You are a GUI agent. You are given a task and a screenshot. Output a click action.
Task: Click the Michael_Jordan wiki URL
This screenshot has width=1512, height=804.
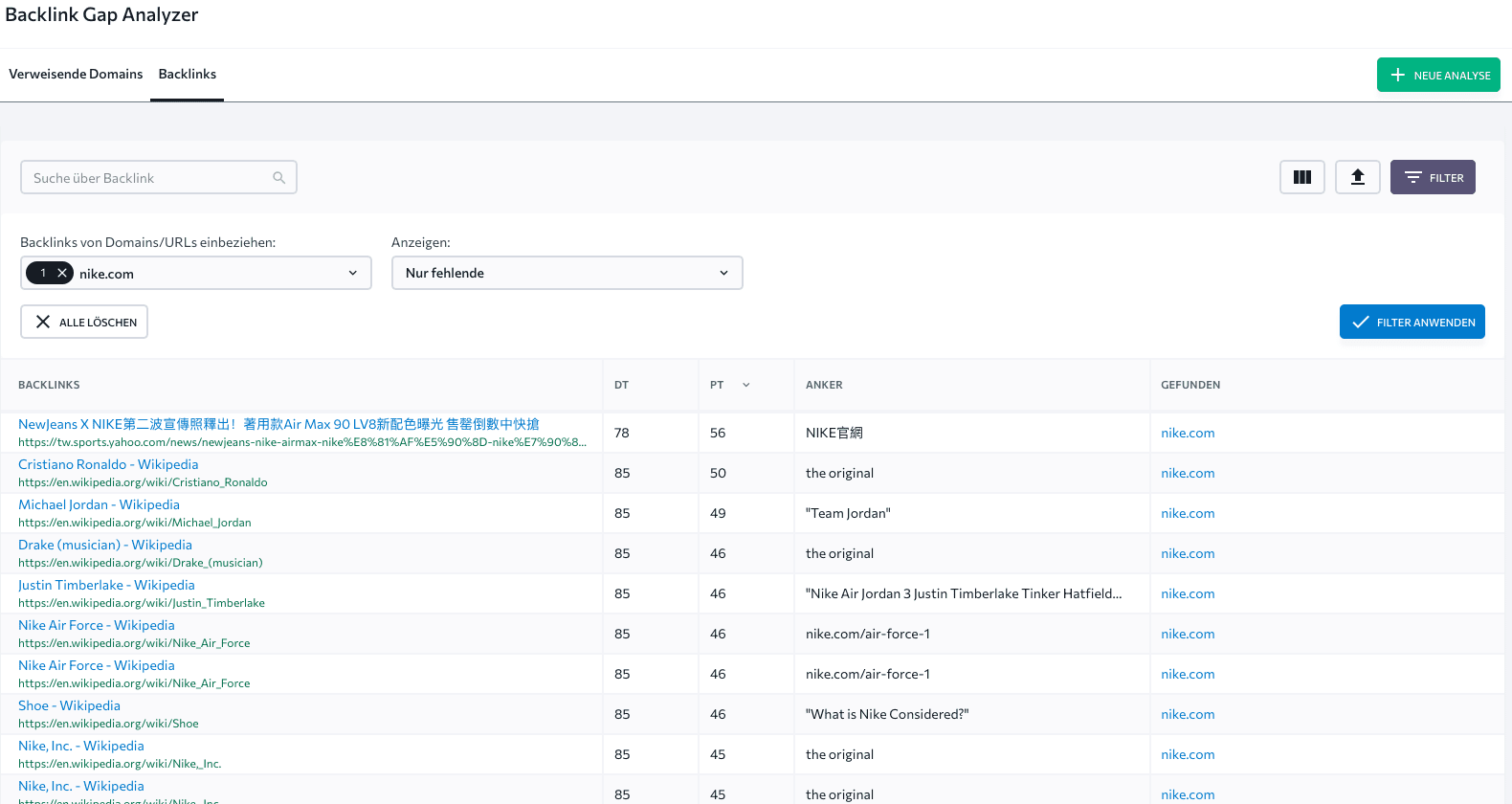click(x=135, y=523)
